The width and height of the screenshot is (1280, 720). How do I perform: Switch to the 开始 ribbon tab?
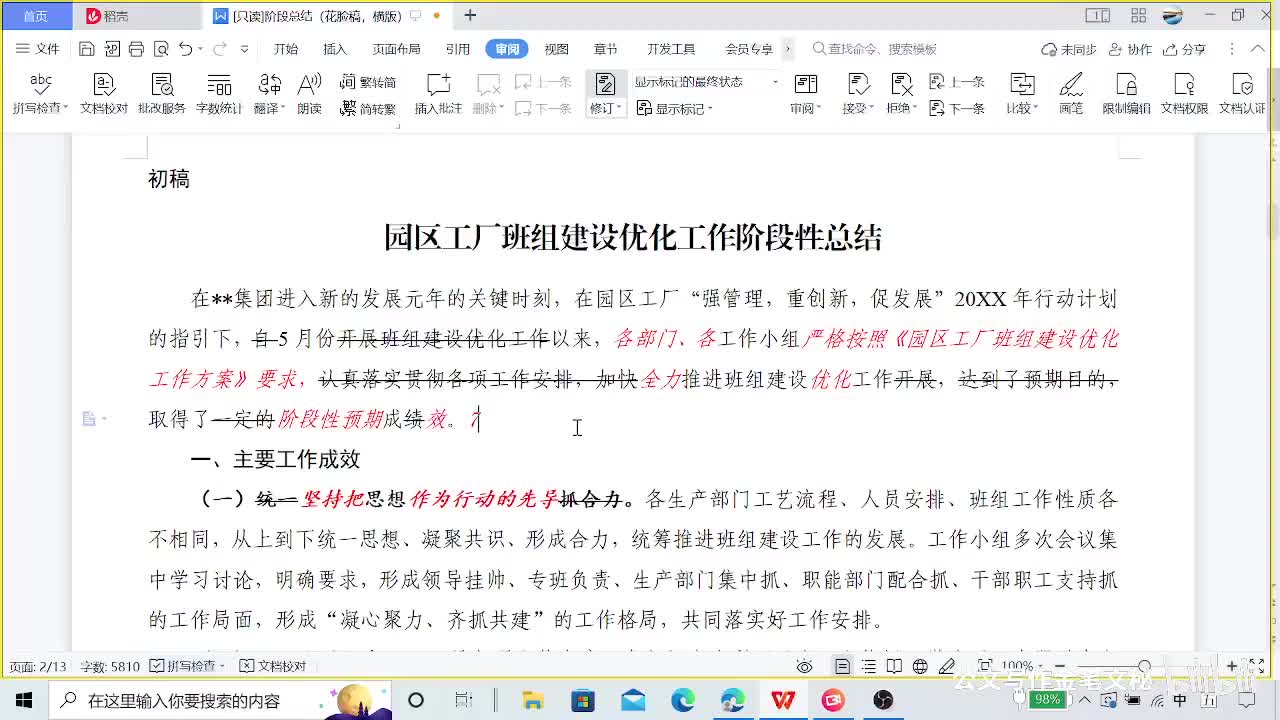click(x=286, y=49)
